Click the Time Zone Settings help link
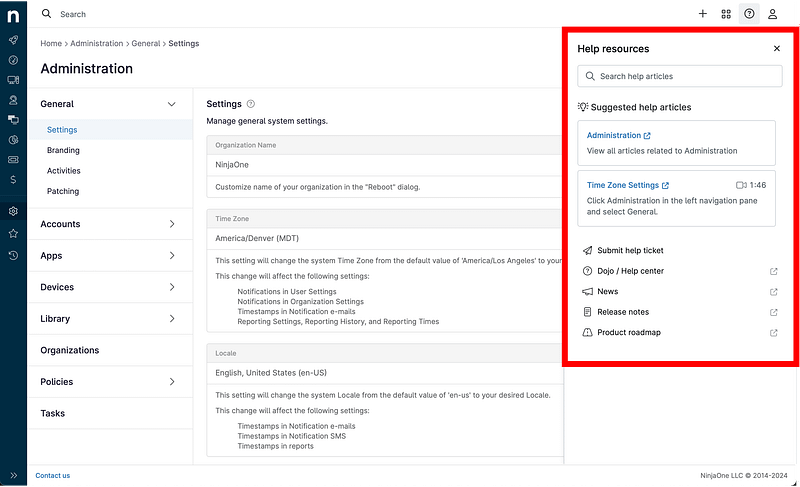This screenshot has width=800, height=487. pos(623,185)
